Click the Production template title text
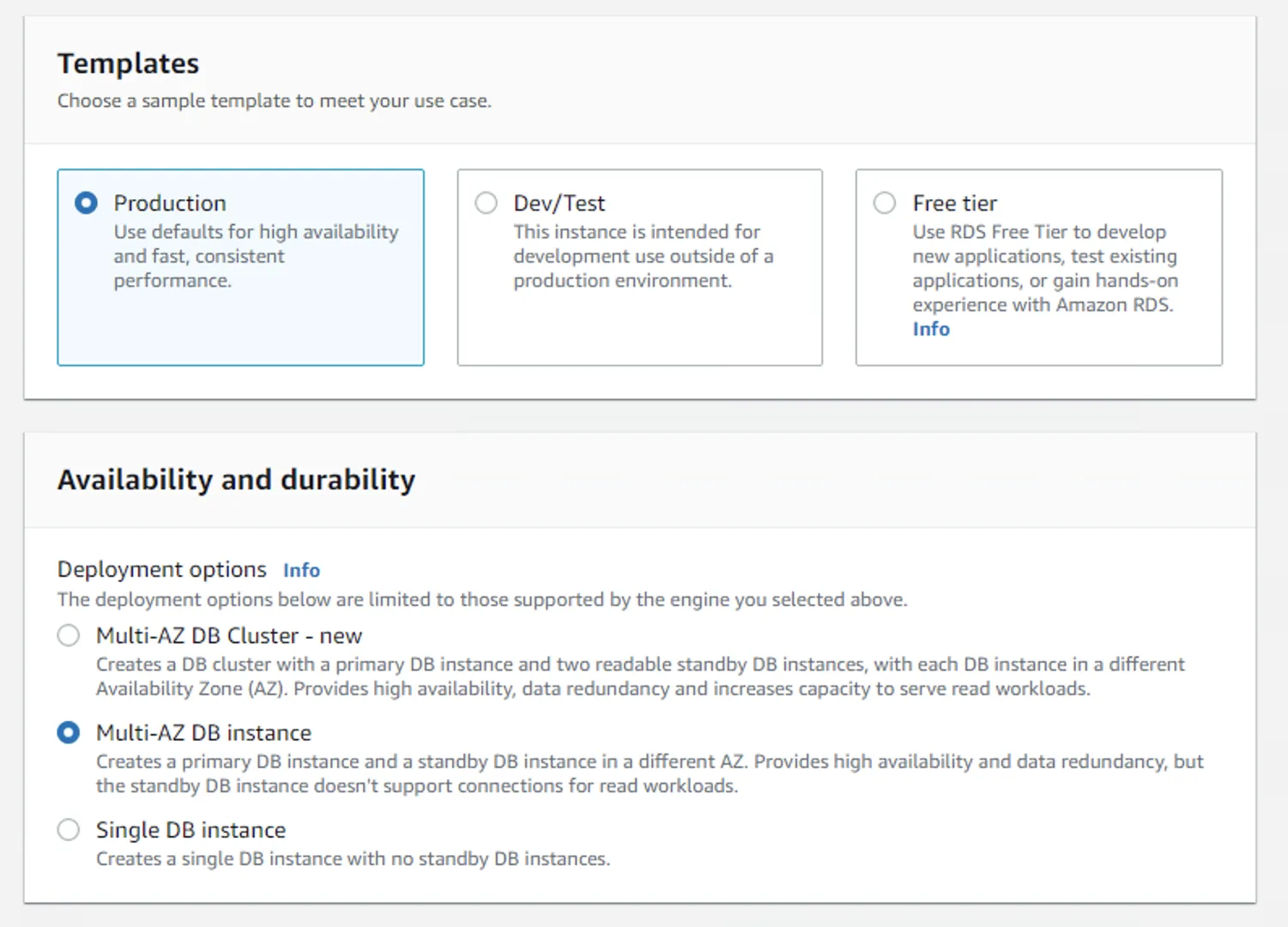 tap(170, 203)
